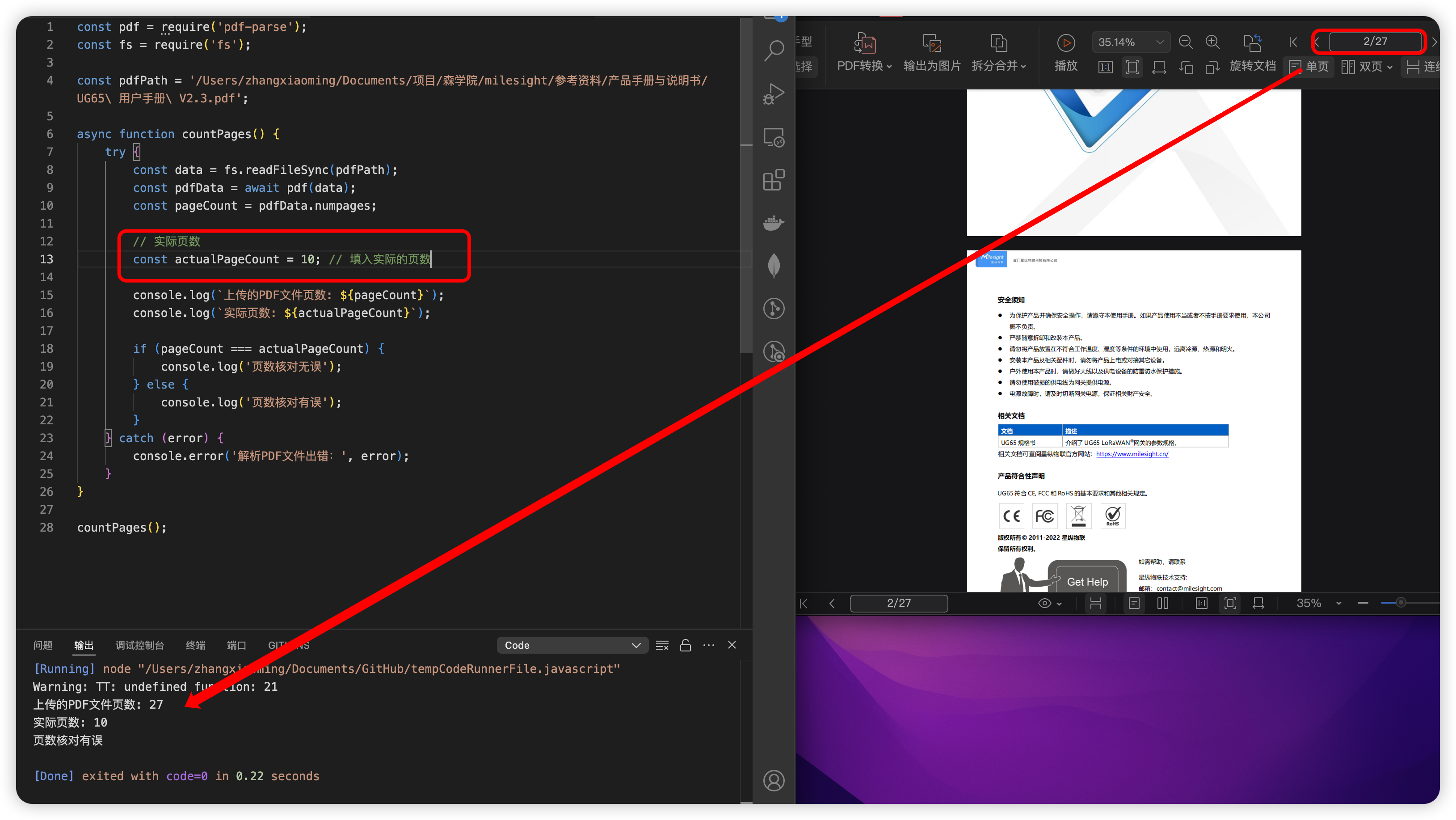Click the zoom out magnifier icon
Viewport: 1456px width, 820px height.
tap(1186, 42)
